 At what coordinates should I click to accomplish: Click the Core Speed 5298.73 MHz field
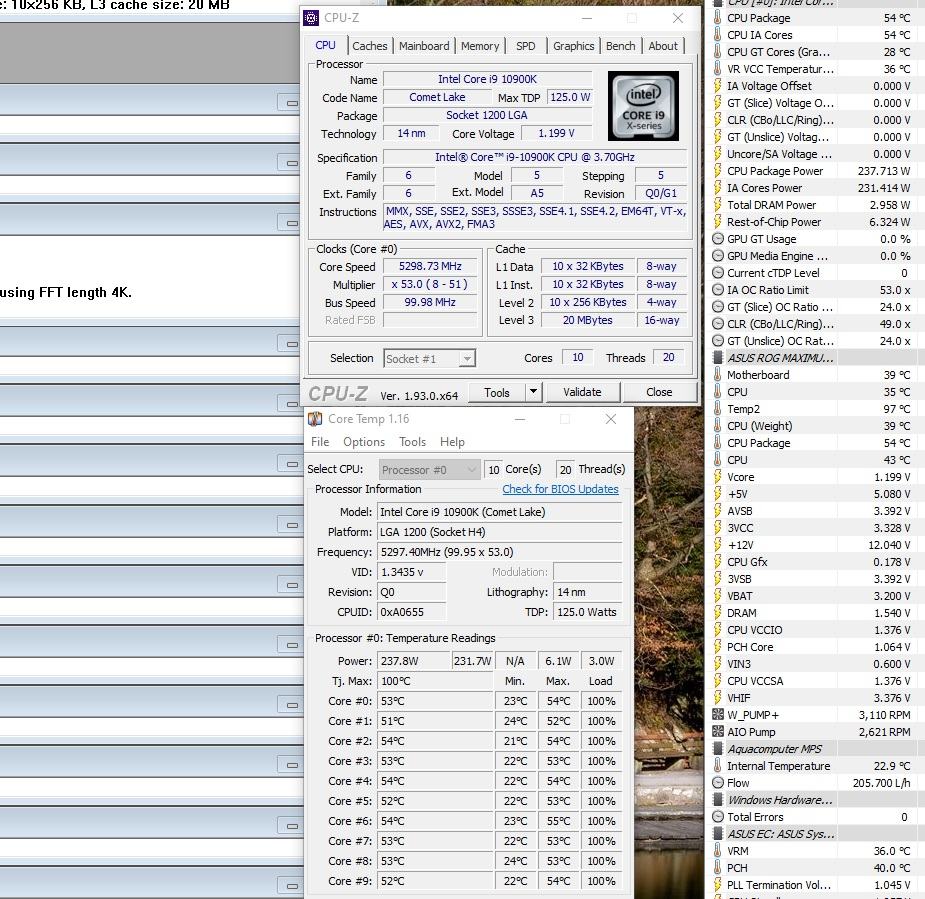430,267
